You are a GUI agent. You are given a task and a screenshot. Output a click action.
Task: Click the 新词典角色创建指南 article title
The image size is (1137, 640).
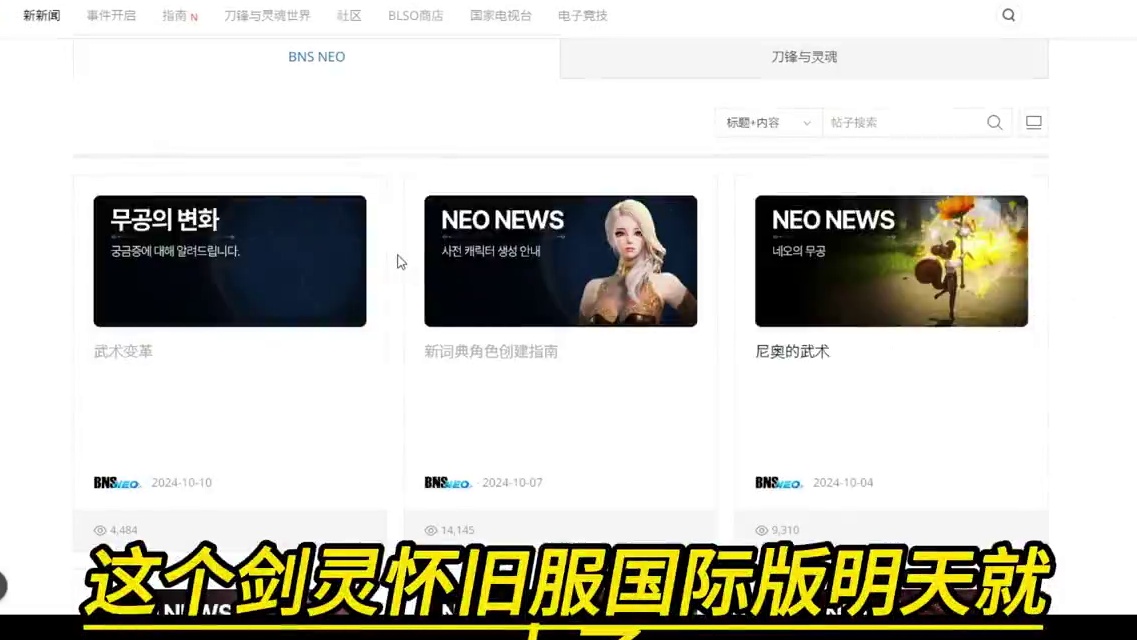click(x=490, y=351)
